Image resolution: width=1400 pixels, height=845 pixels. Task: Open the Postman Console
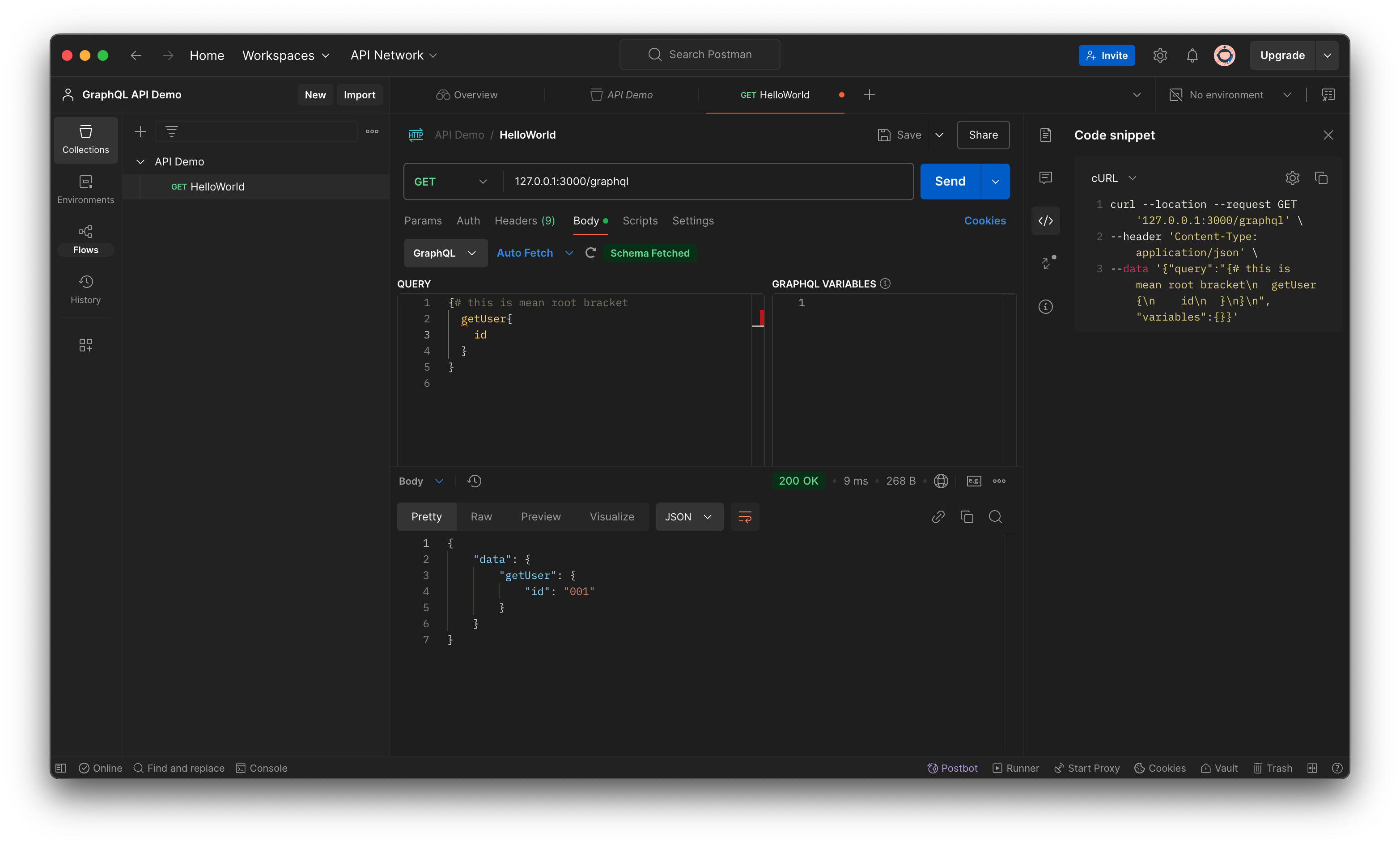point(262,768)
